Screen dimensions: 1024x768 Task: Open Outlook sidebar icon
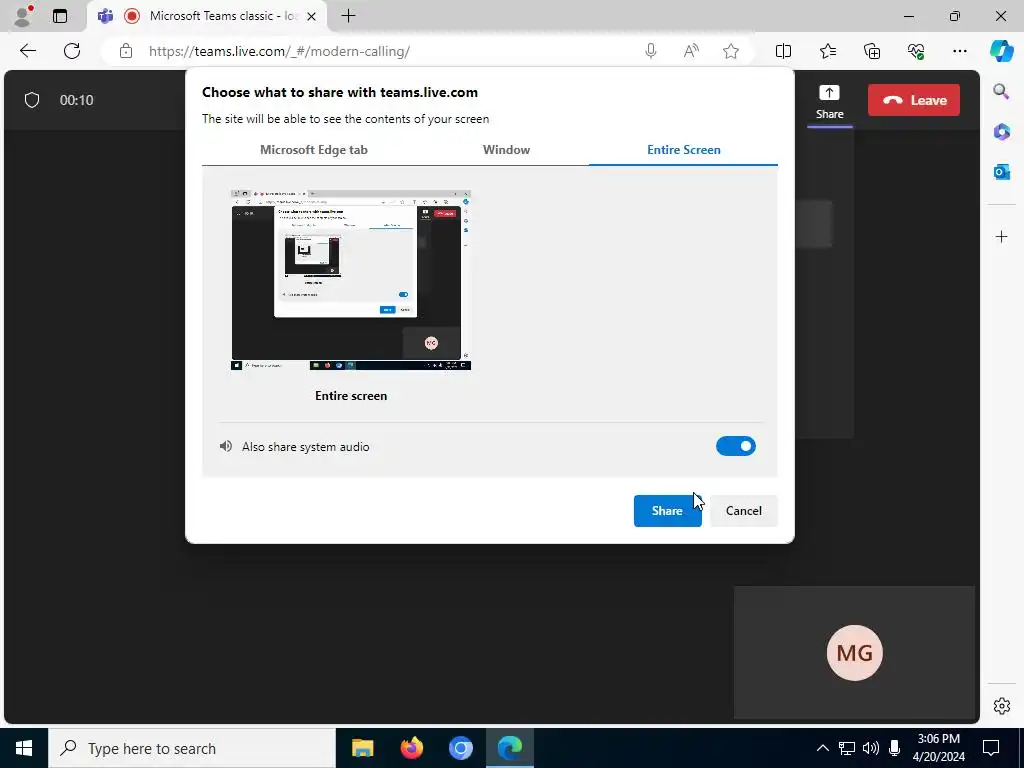pyautogui.click(x=1001, y=172)
